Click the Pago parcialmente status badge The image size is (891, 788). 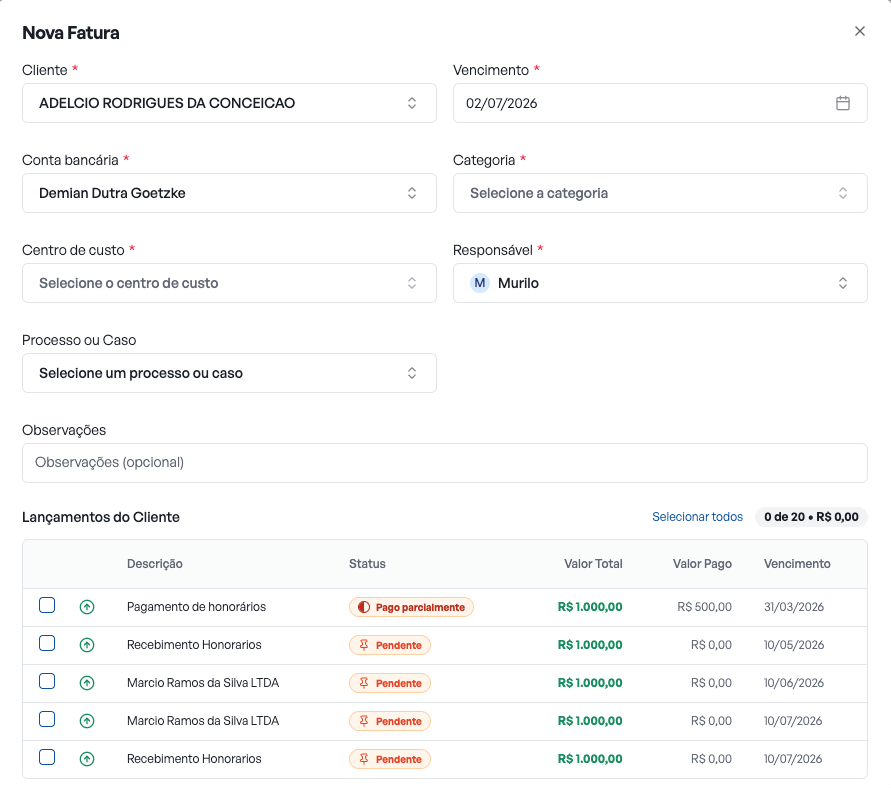(411, 607)
